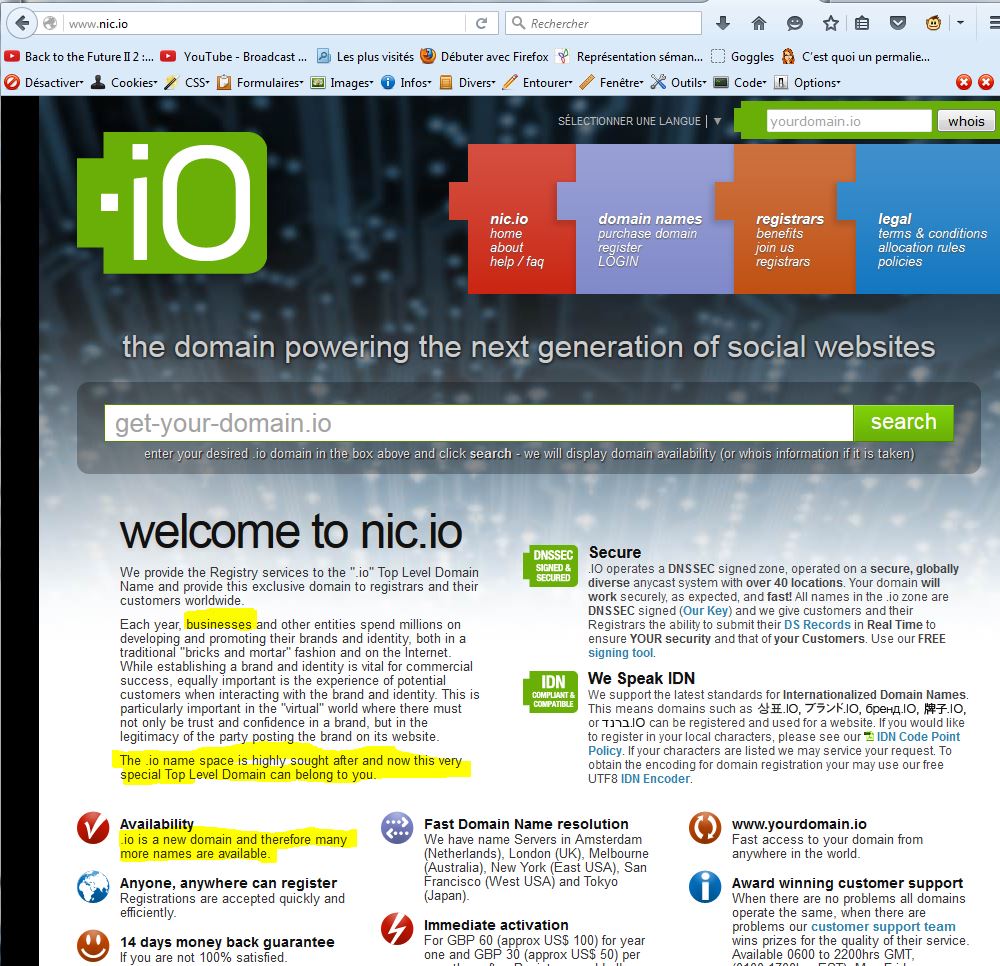Open Infos developer toolbar menu
Viewport: 1000px width, 966px height.
[406, 82]
